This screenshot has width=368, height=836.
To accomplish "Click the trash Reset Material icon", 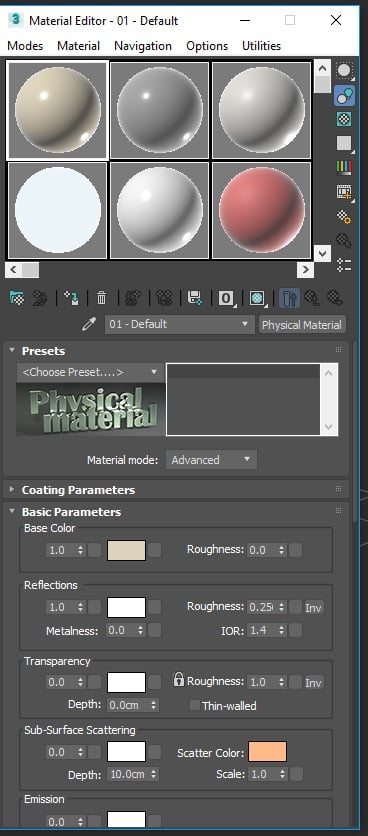I will pos(101,298).
